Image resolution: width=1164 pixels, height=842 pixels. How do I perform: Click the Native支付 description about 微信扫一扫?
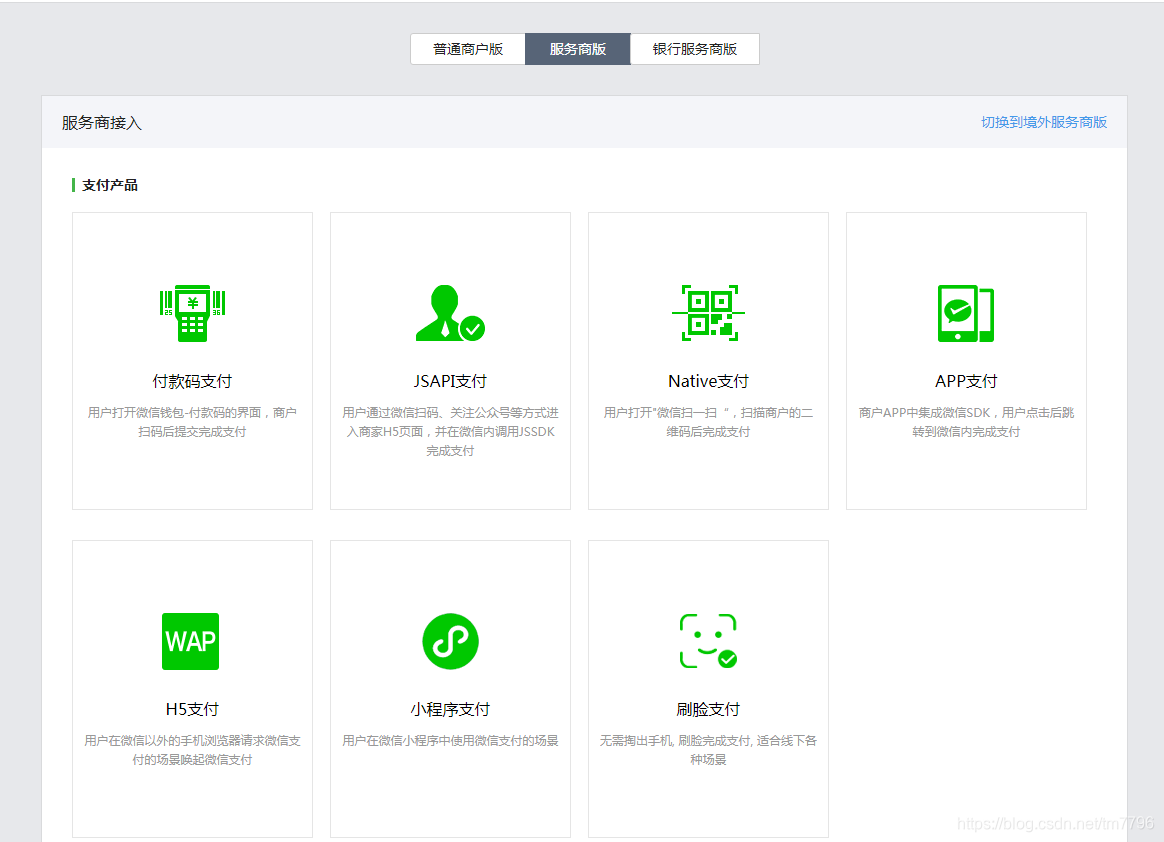tap(708, 422)
